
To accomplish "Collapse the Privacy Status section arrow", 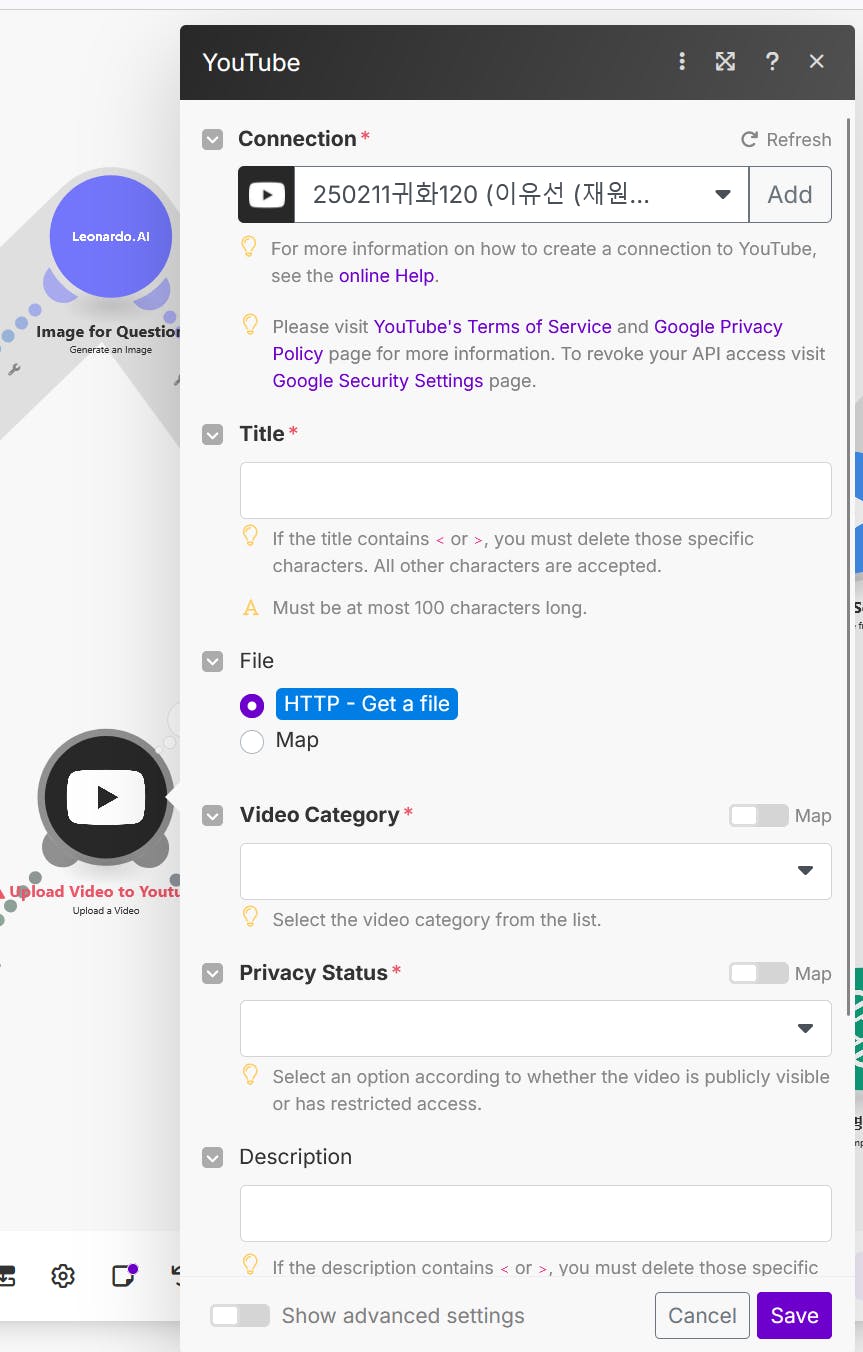I will pyautogui.click(x=212, y=974).
